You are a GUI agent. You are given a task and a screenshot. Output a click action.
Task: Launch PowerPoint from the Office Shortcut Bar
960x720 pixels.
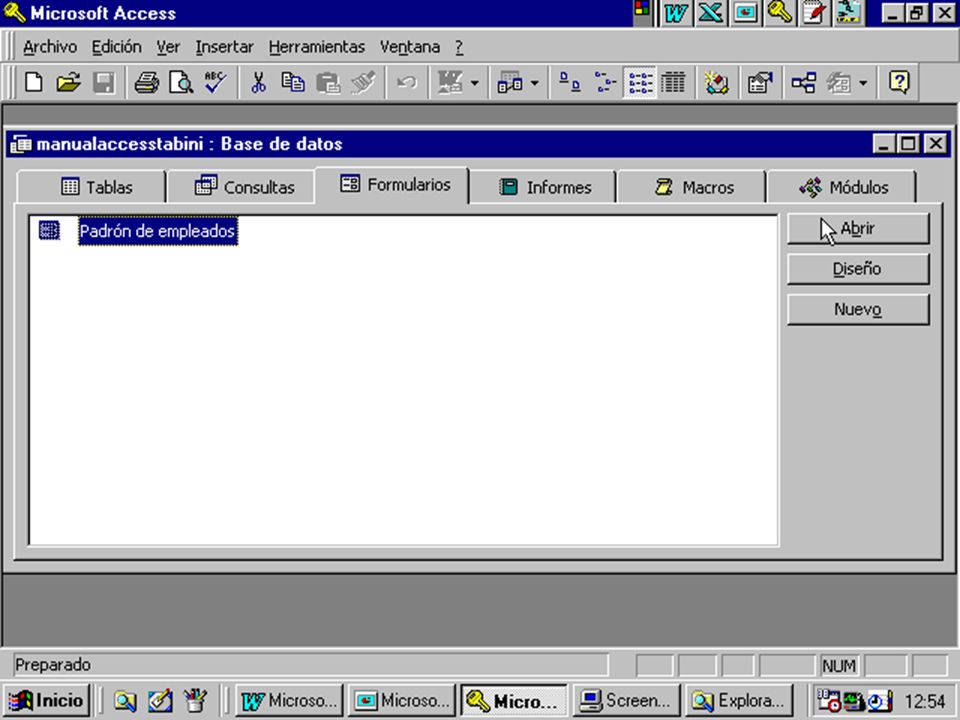pyautogui.click(x=745, y=13)
